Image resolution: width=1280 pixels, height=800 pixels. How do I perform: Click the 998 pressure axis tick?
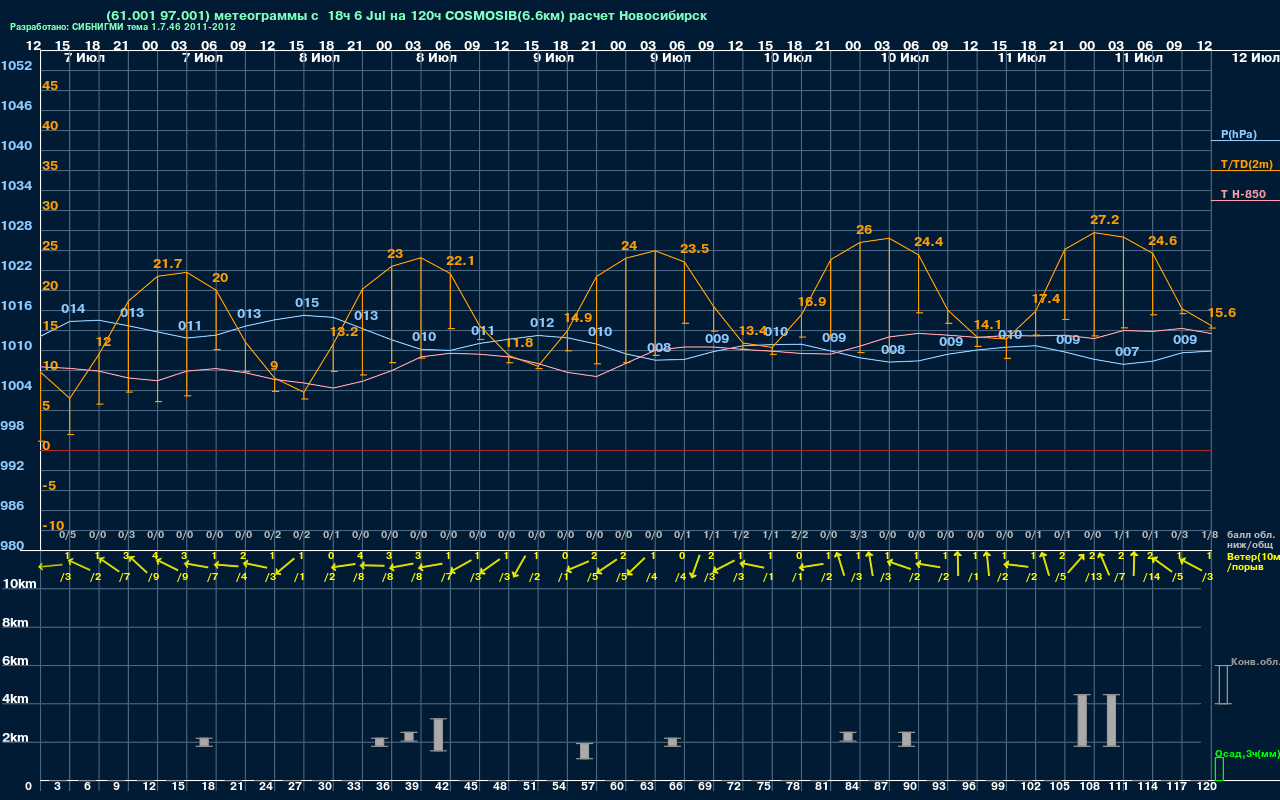(13, 426)
